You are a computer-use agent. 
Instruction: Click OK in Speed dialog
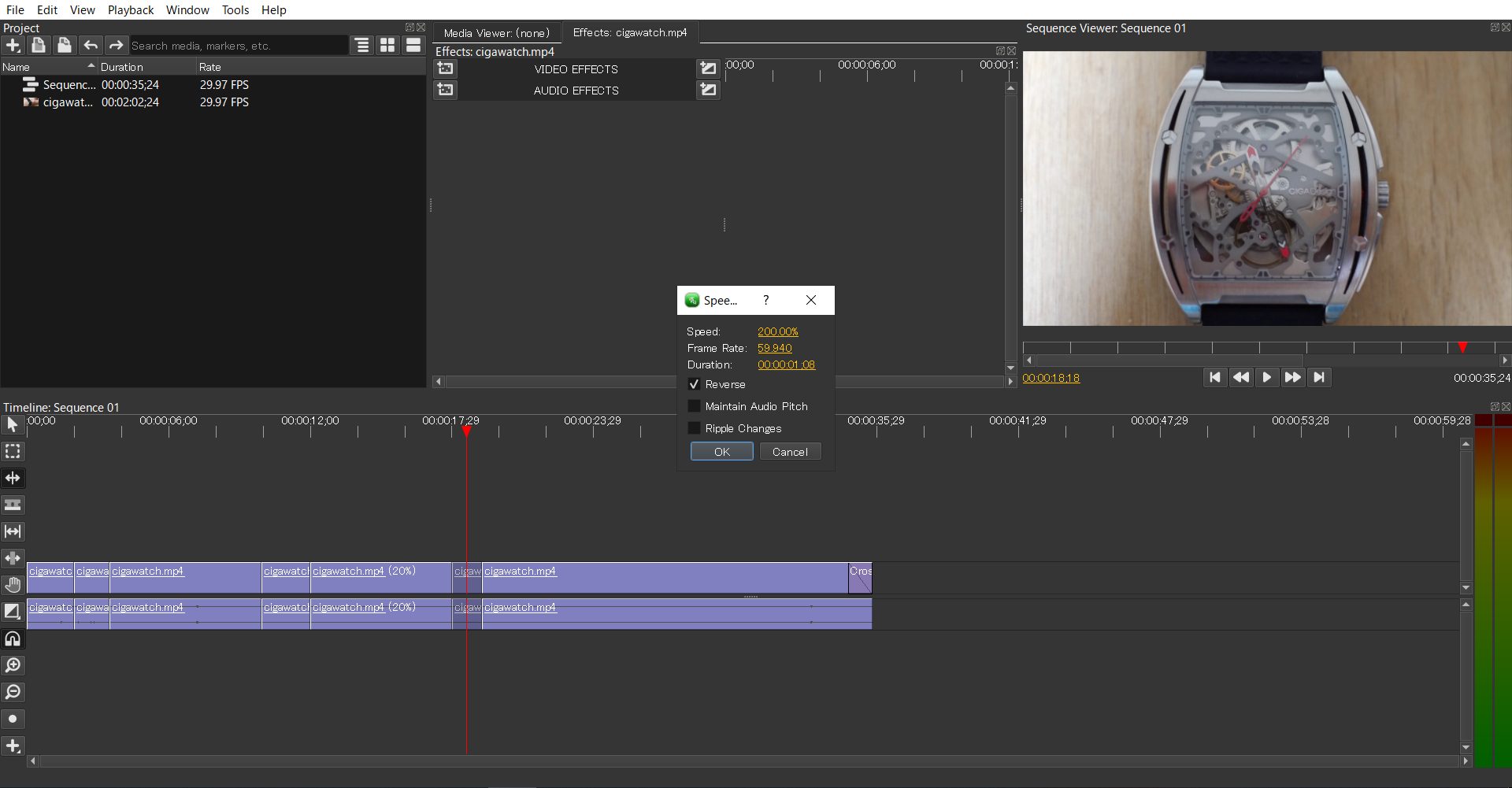click(722, 452)
